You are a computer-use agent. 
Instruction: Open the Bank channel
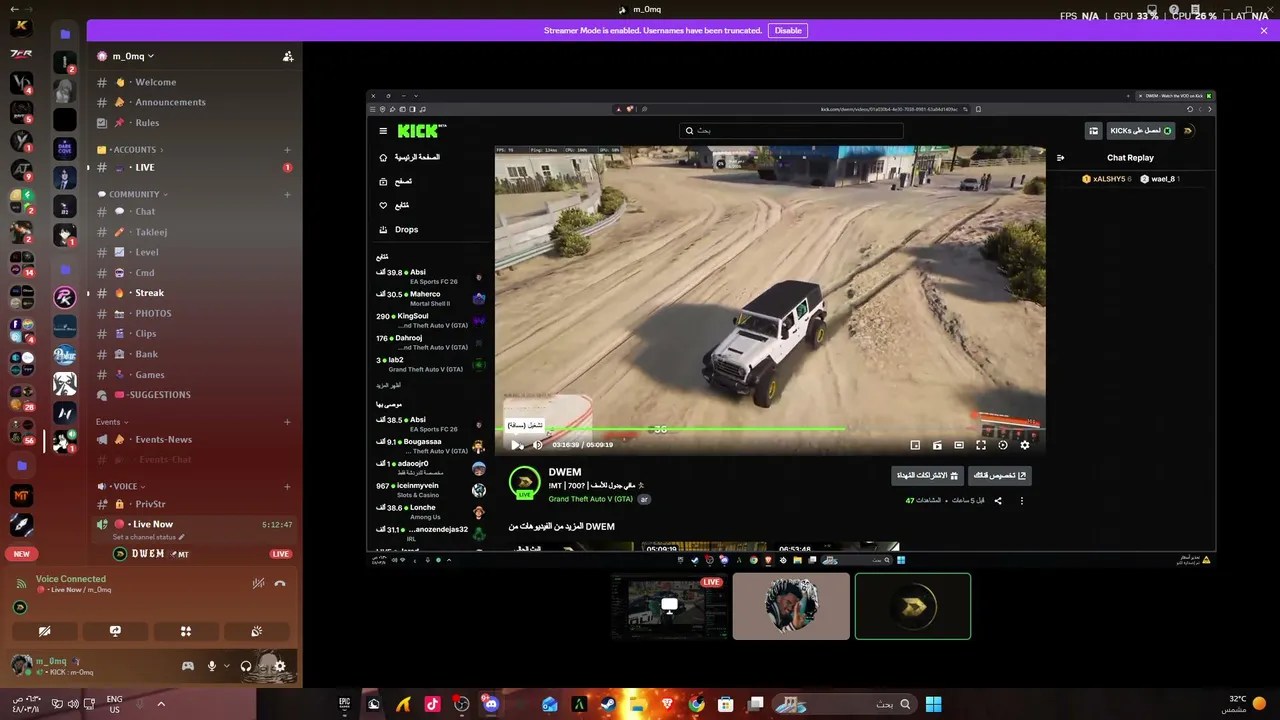click(x=194, y=354)
